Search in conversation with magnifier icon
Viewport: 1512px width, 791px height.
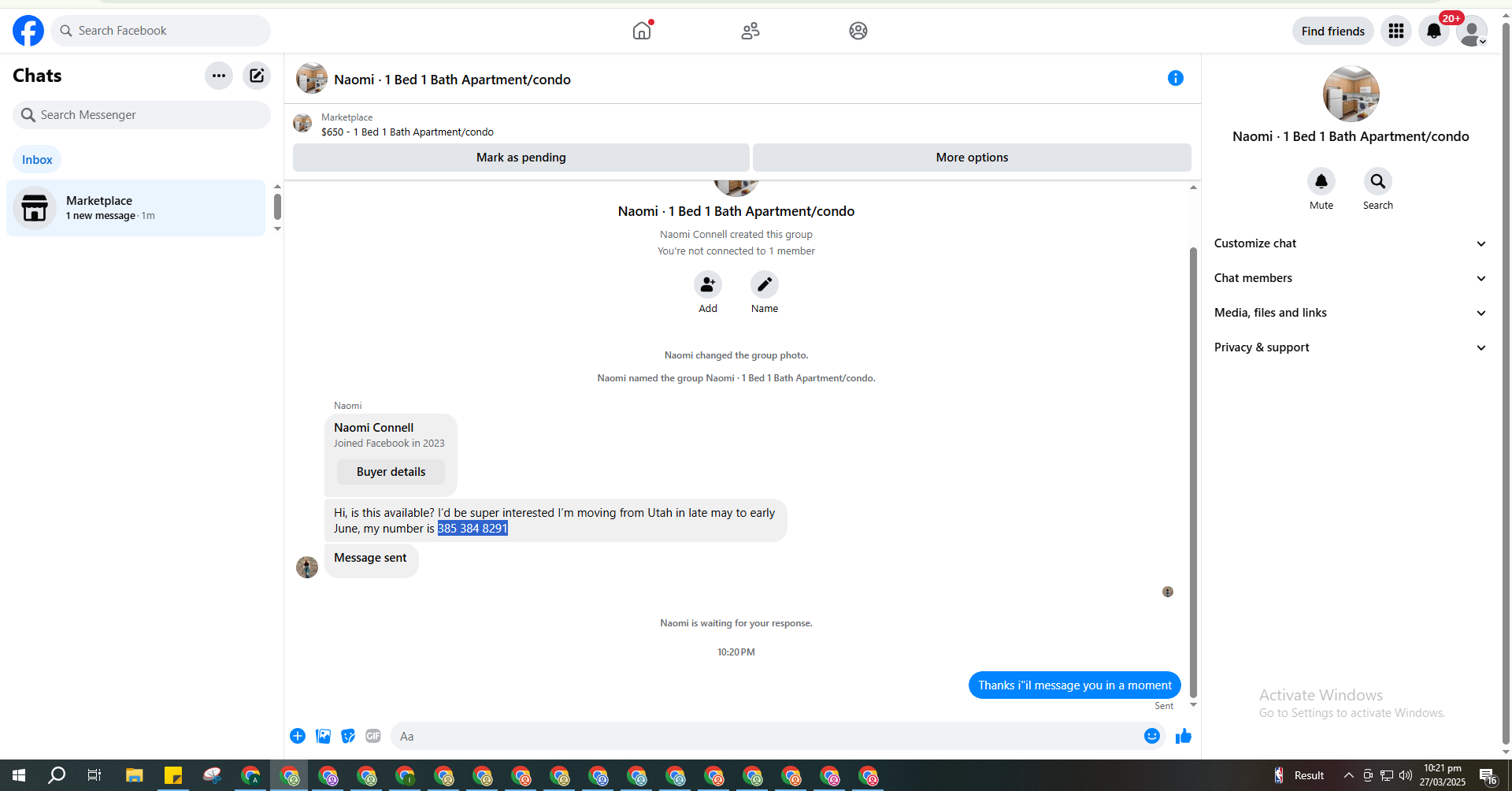pyautogui.click(x=1378, y=181)
